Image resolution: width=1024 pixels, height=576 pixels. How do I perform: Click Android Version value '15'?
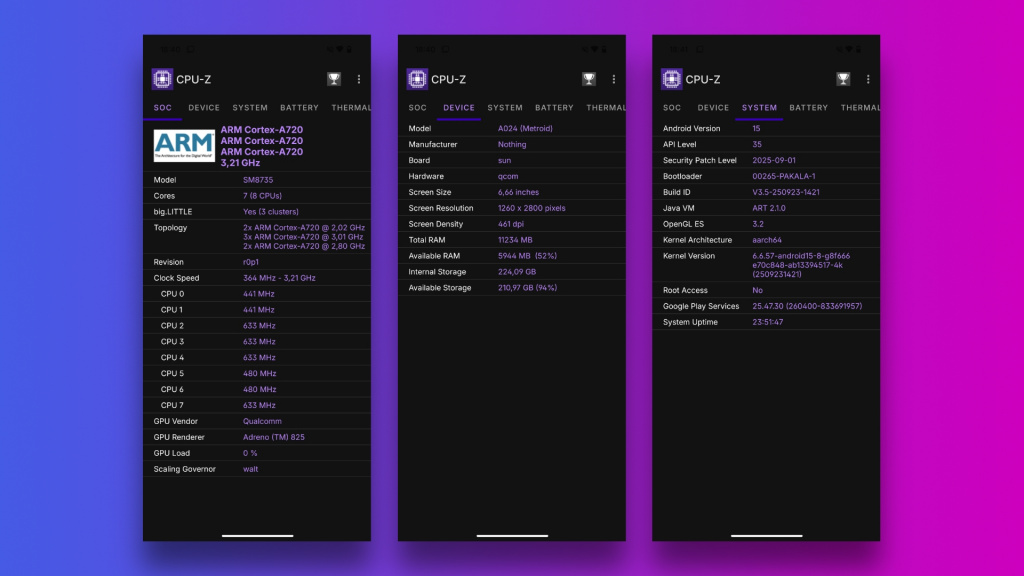pos(756,129)
